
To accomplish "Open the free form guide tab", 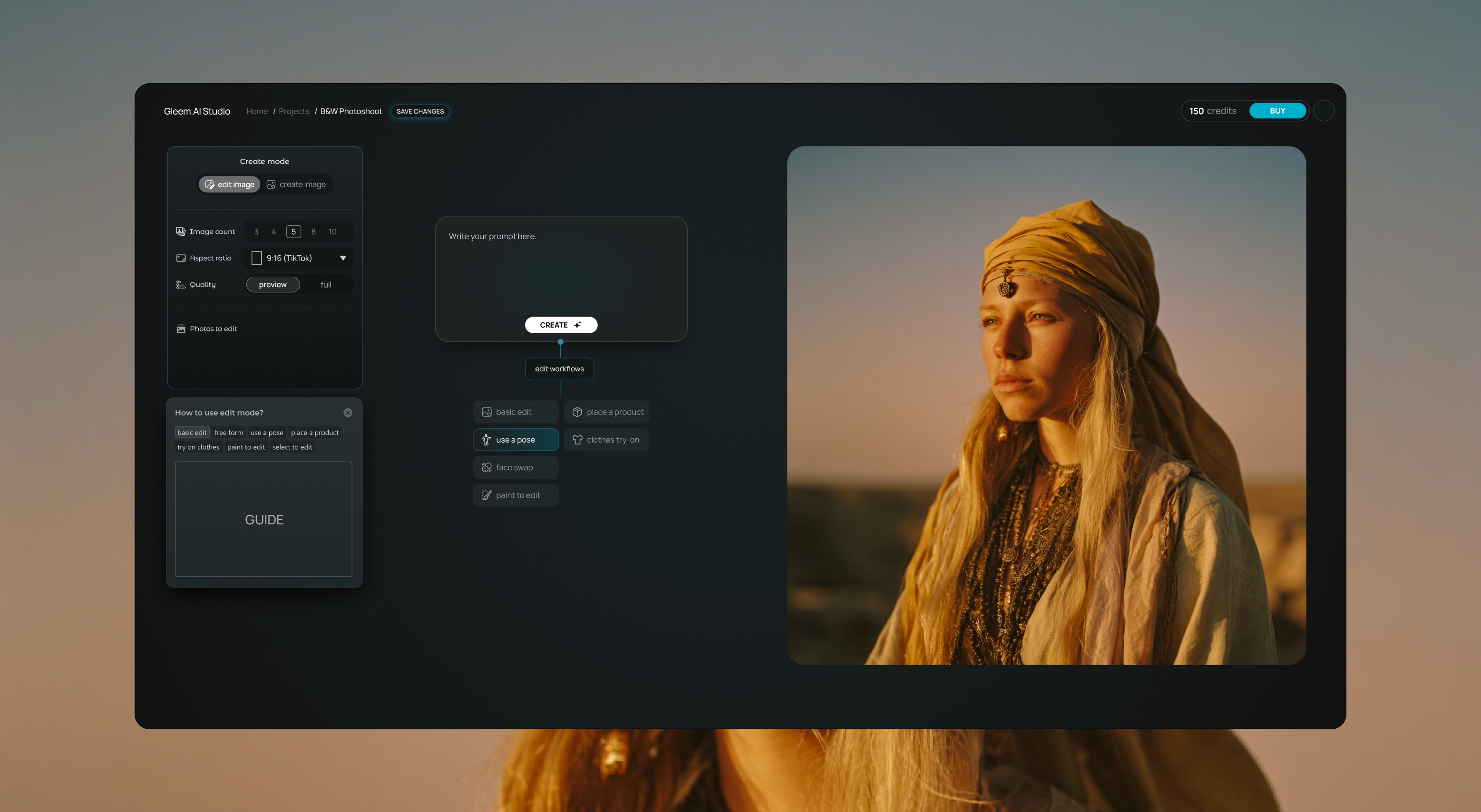I will coord(229,433).
